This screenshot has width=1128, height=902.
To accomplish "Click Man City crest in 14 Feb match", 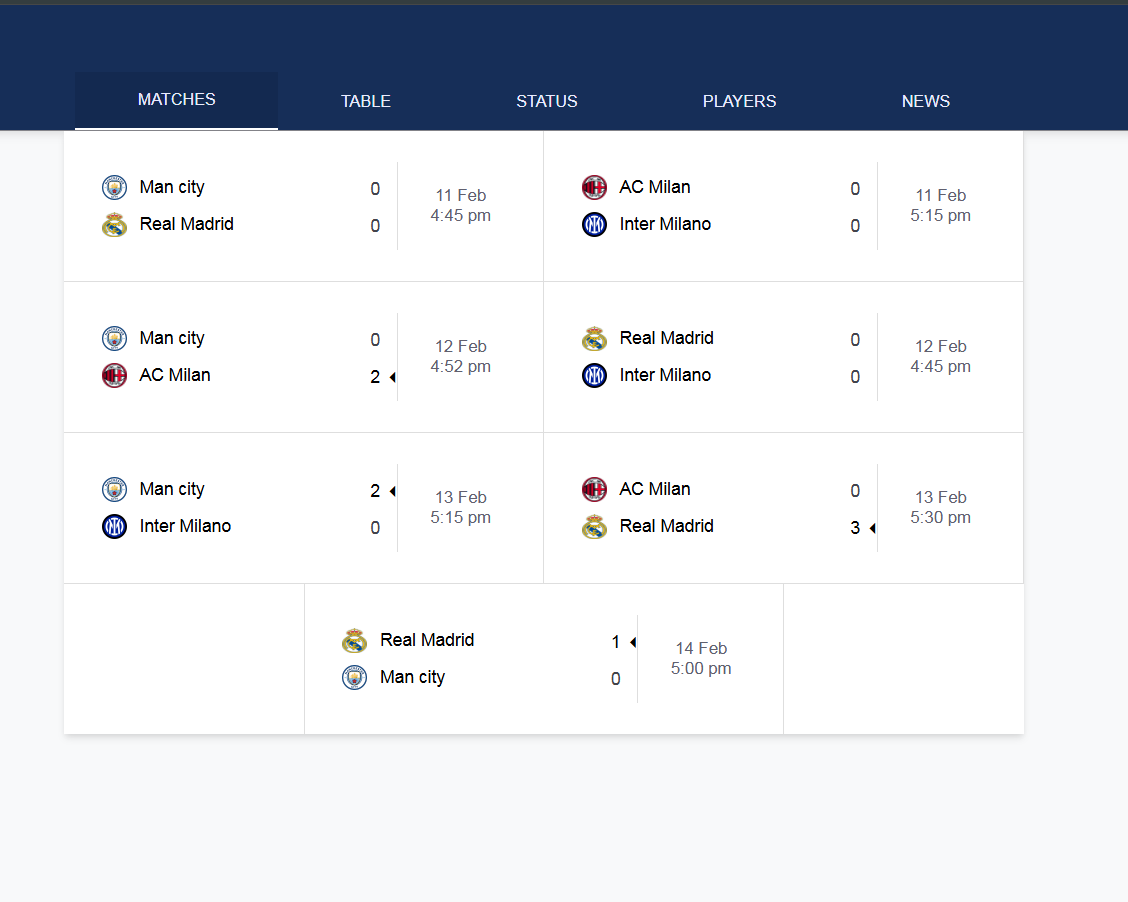I will pos(355,678).
